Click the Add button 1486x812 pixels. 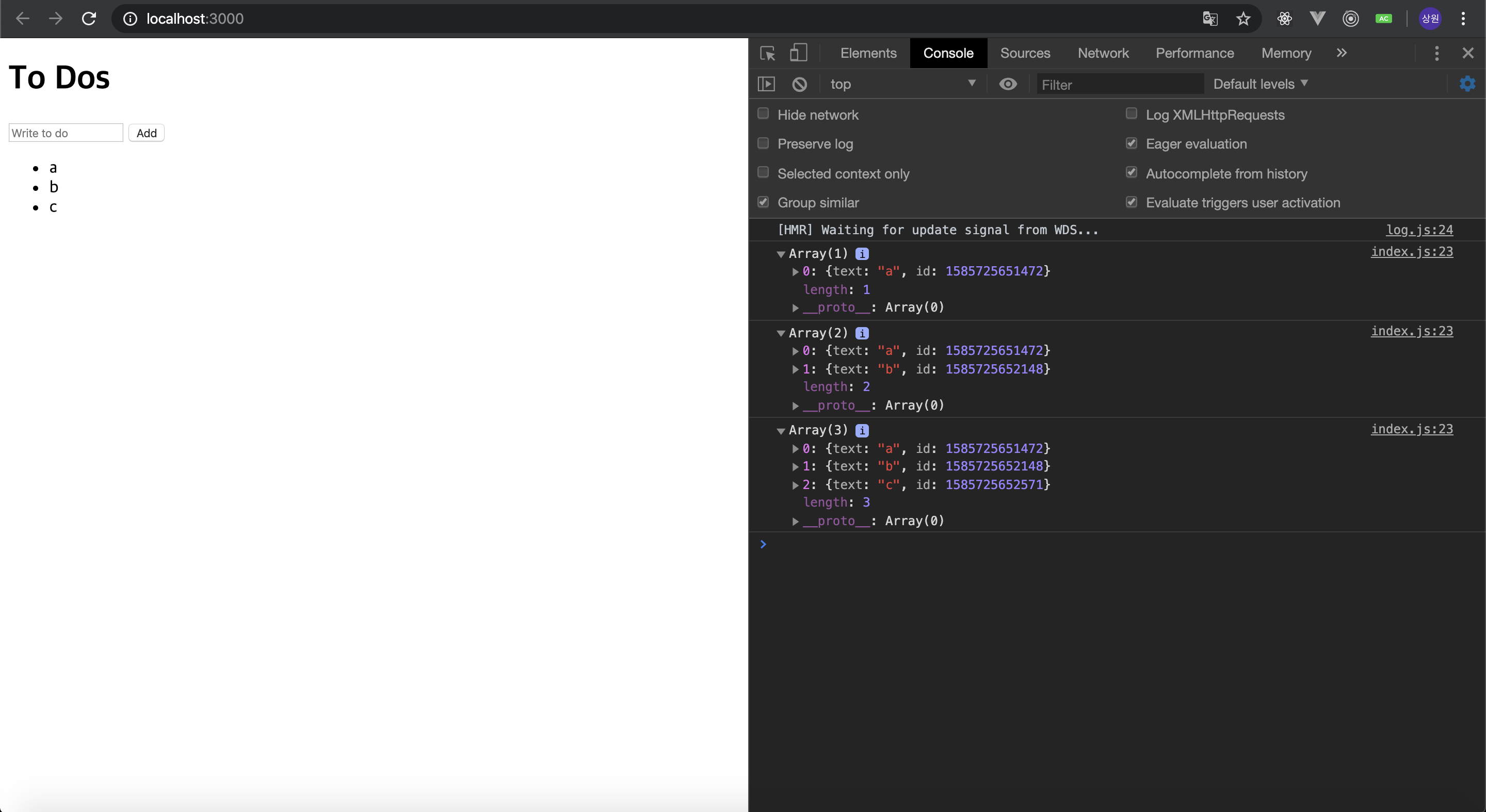(147, 133)
